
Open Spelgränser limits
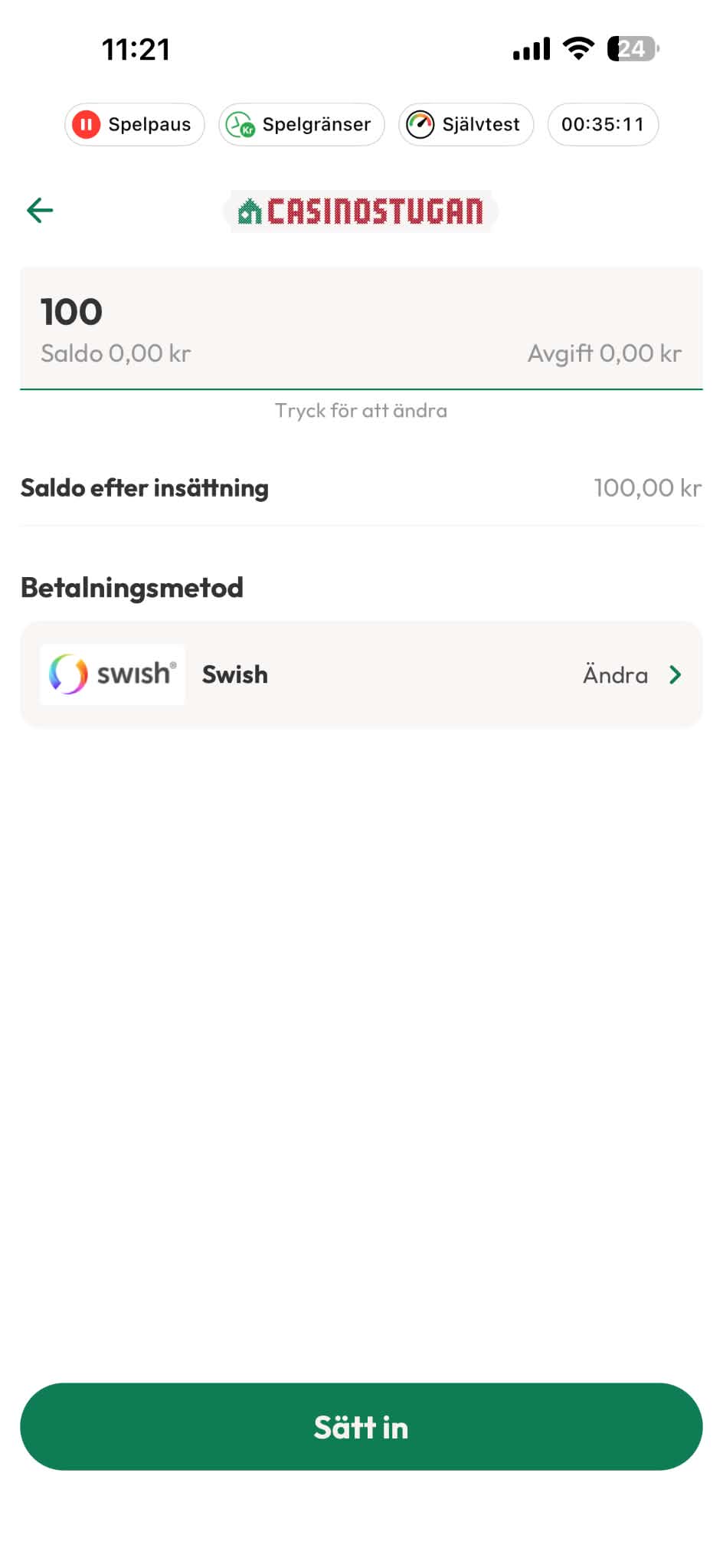pyautogui.click(x=302, y=124)
